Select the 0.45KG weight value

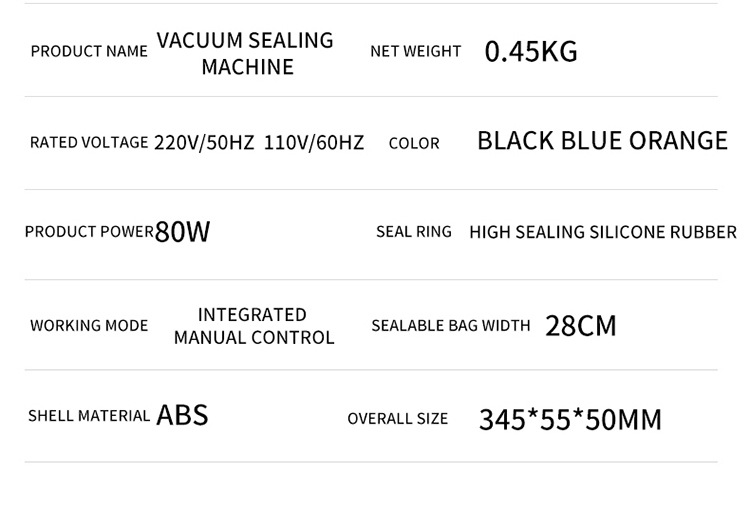click(531, 52)
